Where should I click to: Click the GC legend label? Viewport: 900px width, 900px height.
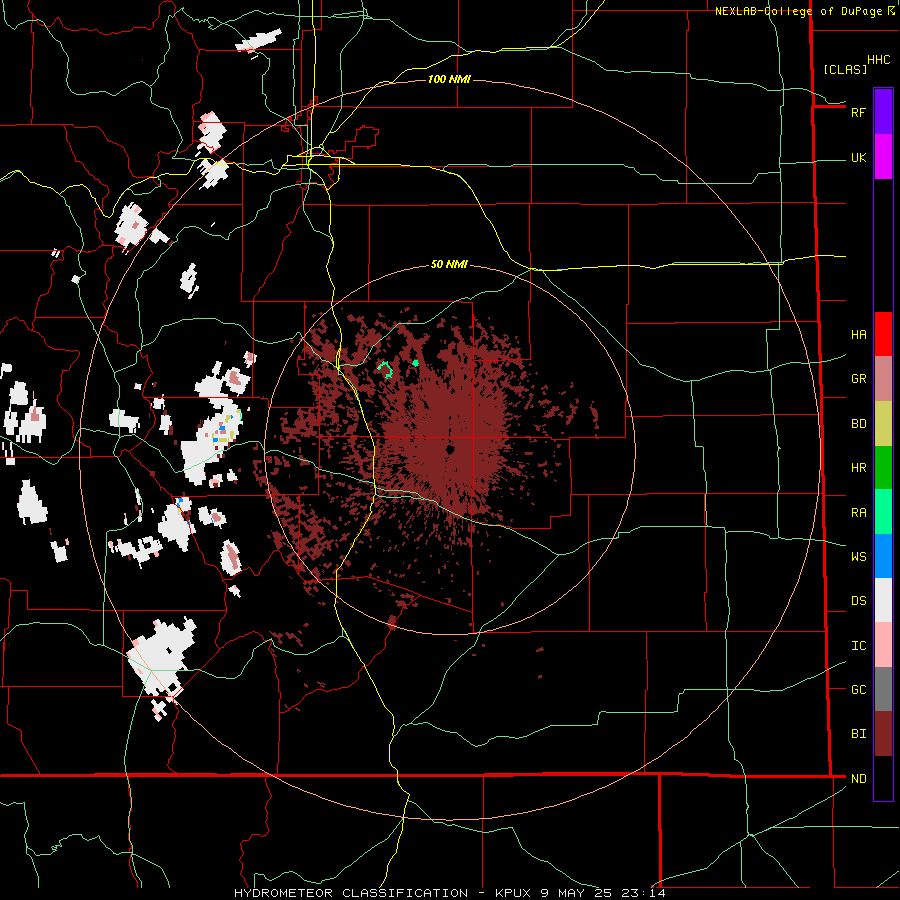coord(858,689)
